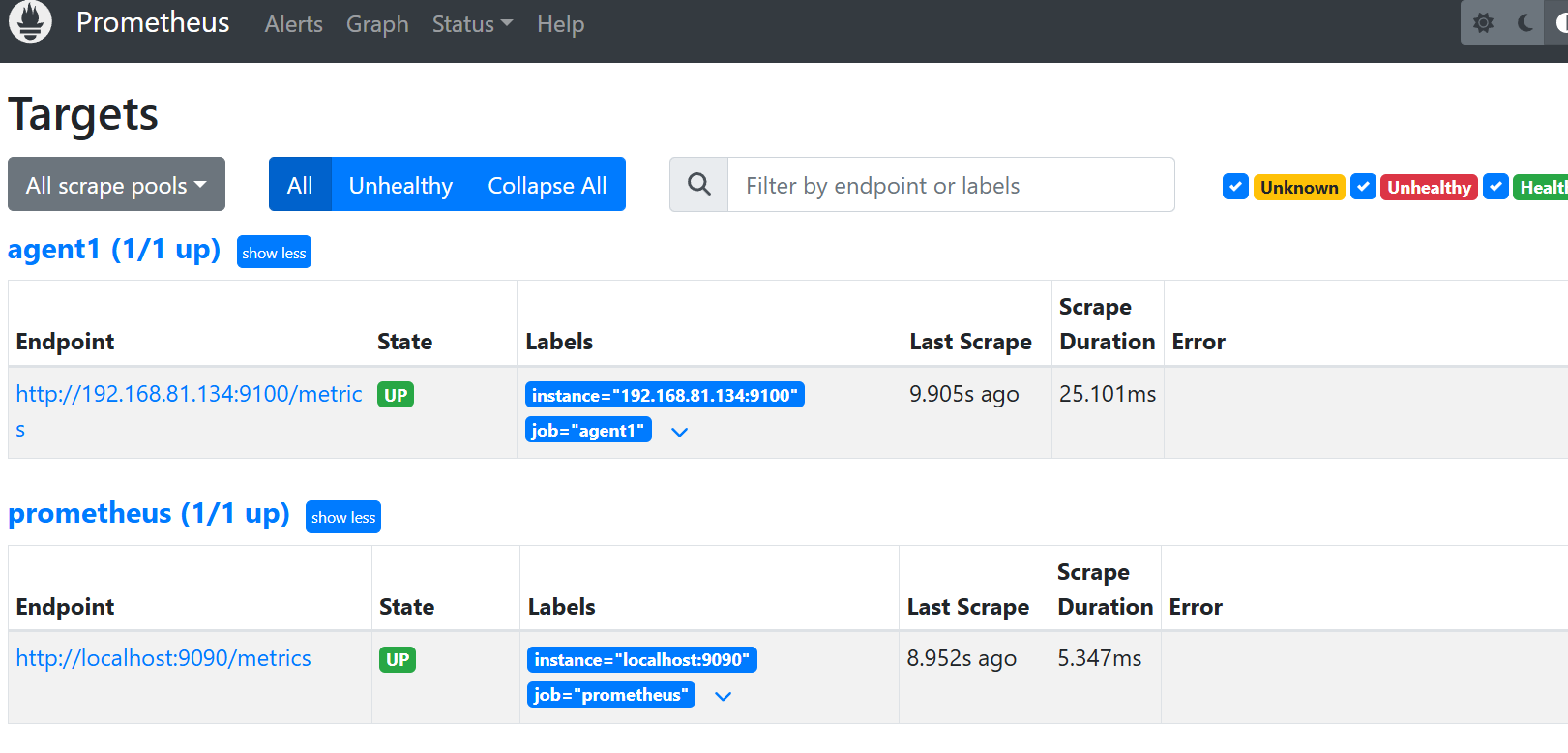Collapse the agent1 (1/1 up) heading
Screen dimensions: 1568x753
(x=114, y=250)
